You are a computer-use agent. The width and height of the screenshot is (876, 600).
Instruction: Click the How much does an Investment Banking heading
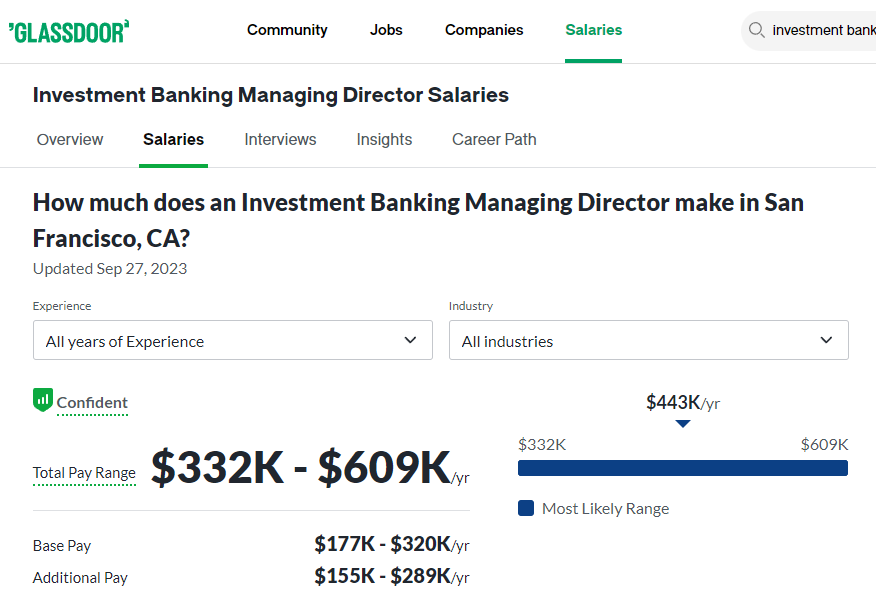(x=418, y=221)
